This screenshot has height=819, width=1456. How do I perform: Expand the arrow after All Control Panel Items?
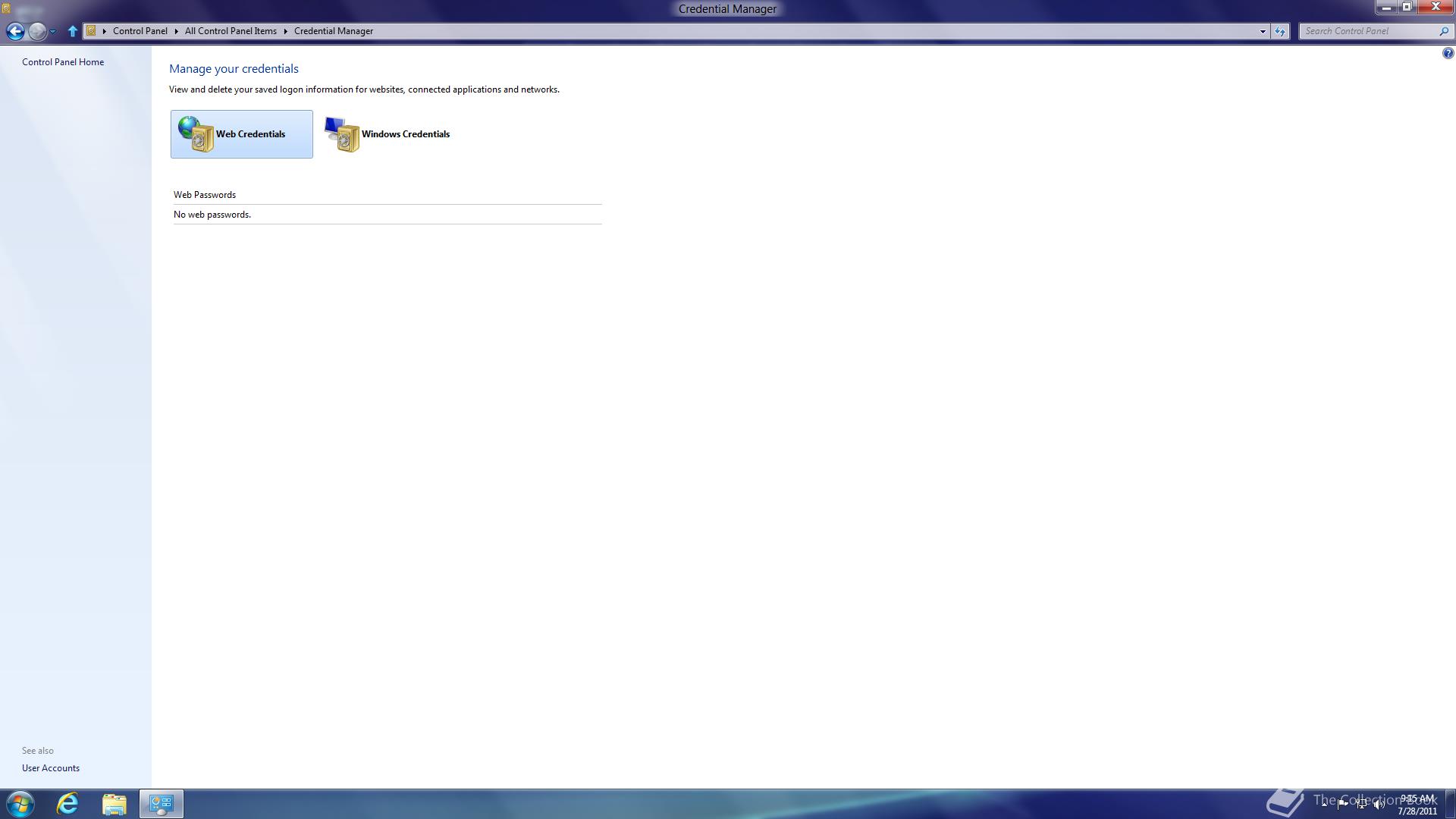(x=286, y=31)
